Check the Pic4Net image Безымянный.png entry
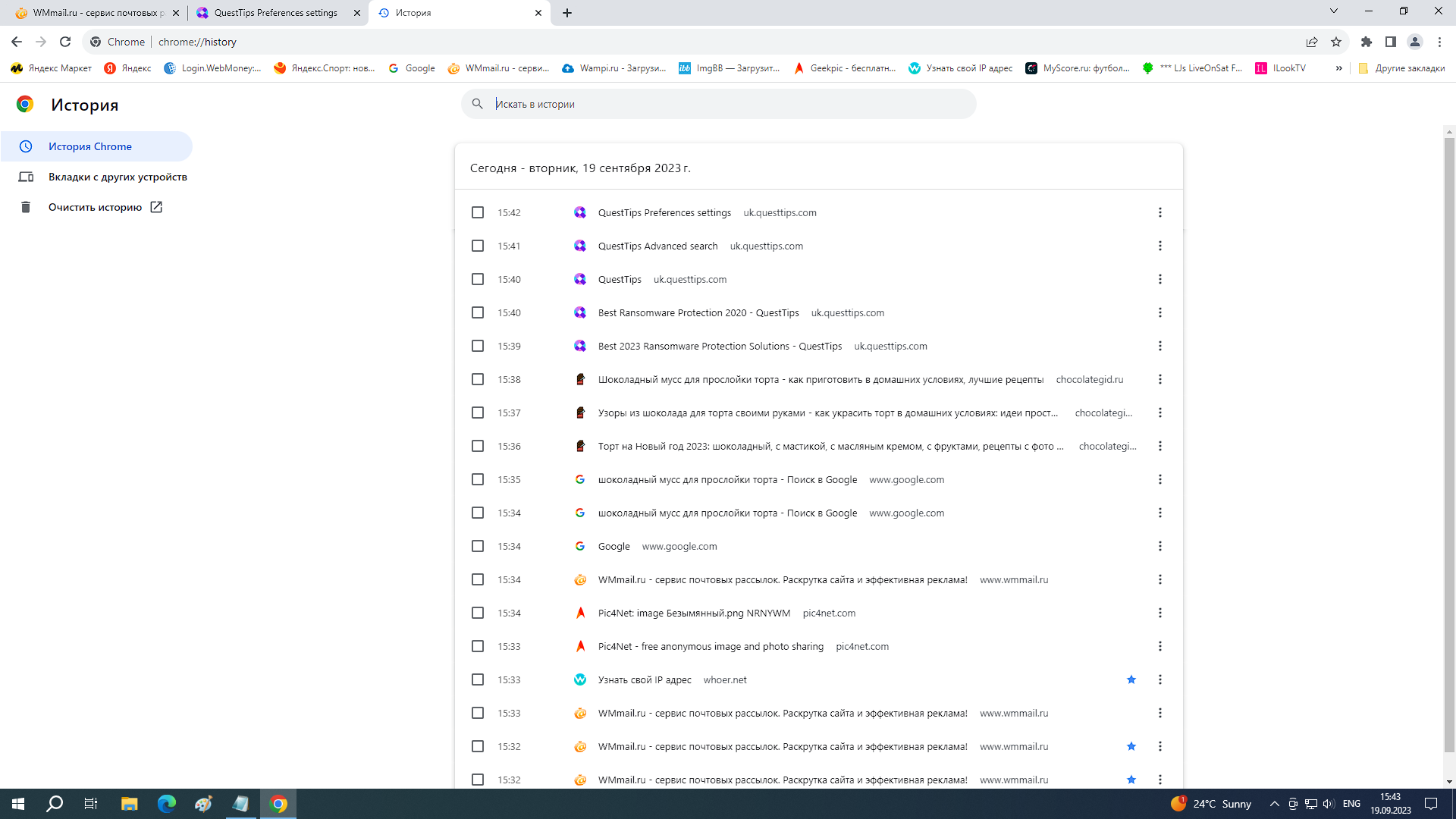The height and width of the screenshot is (819, 1456). click(478, 613)
